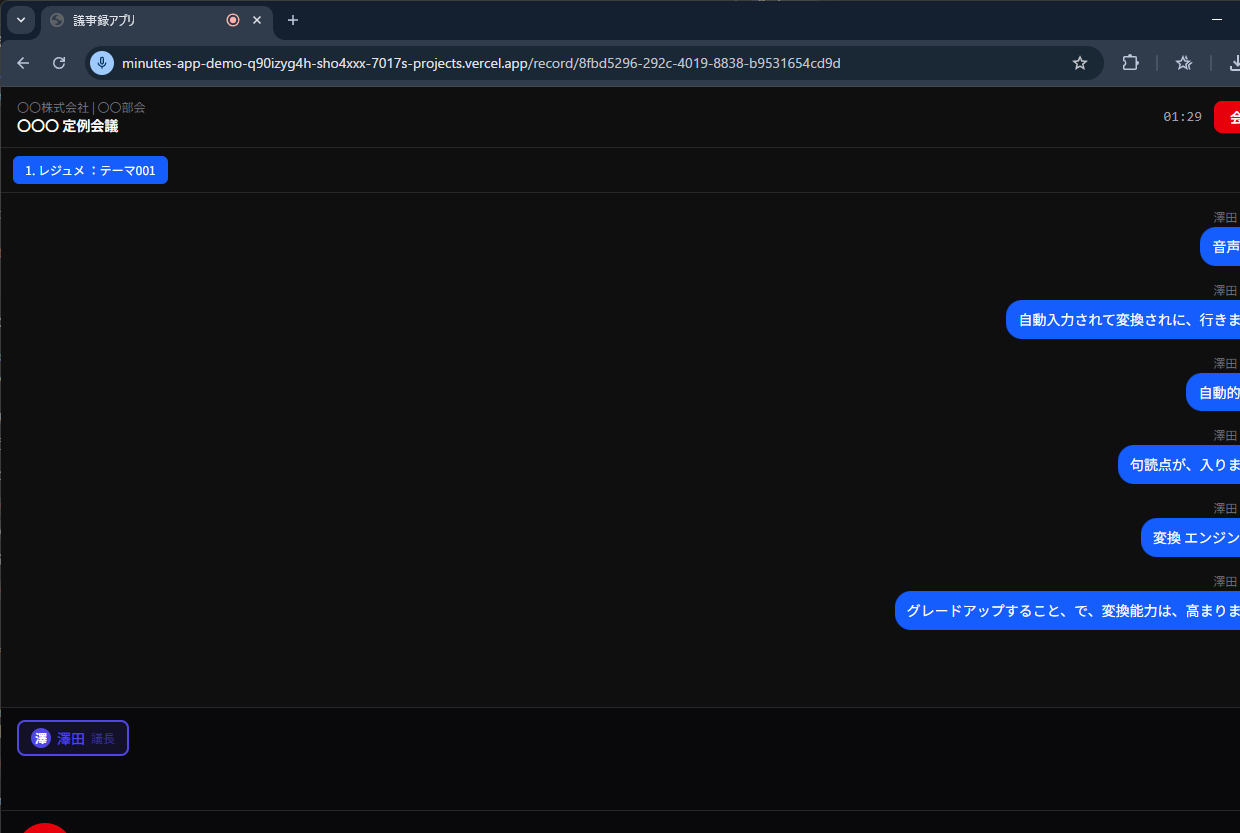Expand the tab search dropdown chevron
This screenshot has height=833, width=1240.
click(21, 20)
